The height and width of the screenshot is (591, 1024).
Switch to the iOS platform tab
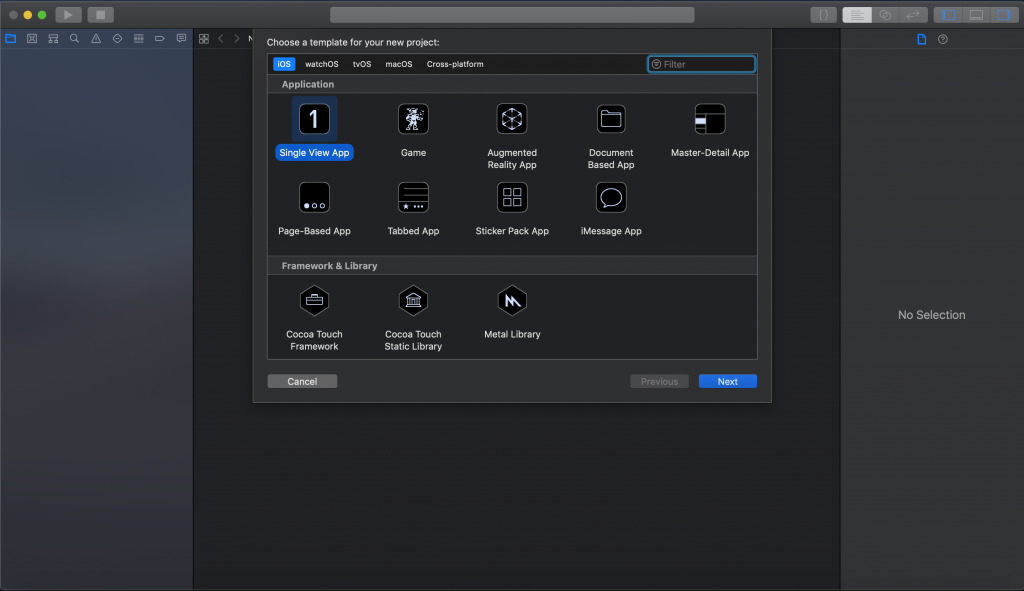[283, 64]
